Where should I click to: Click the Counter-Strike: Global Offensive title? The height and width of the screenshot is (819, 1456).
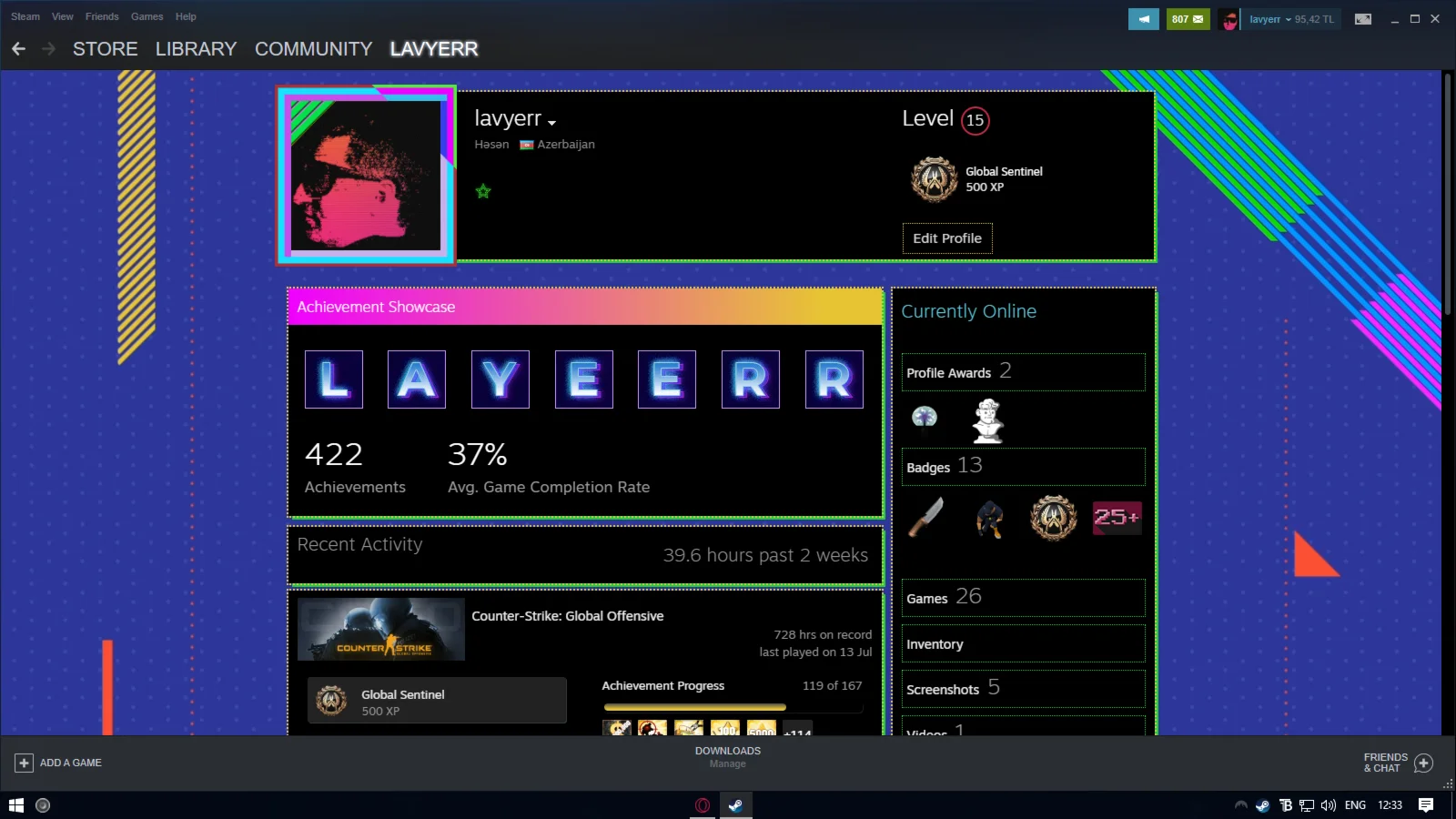568,616
